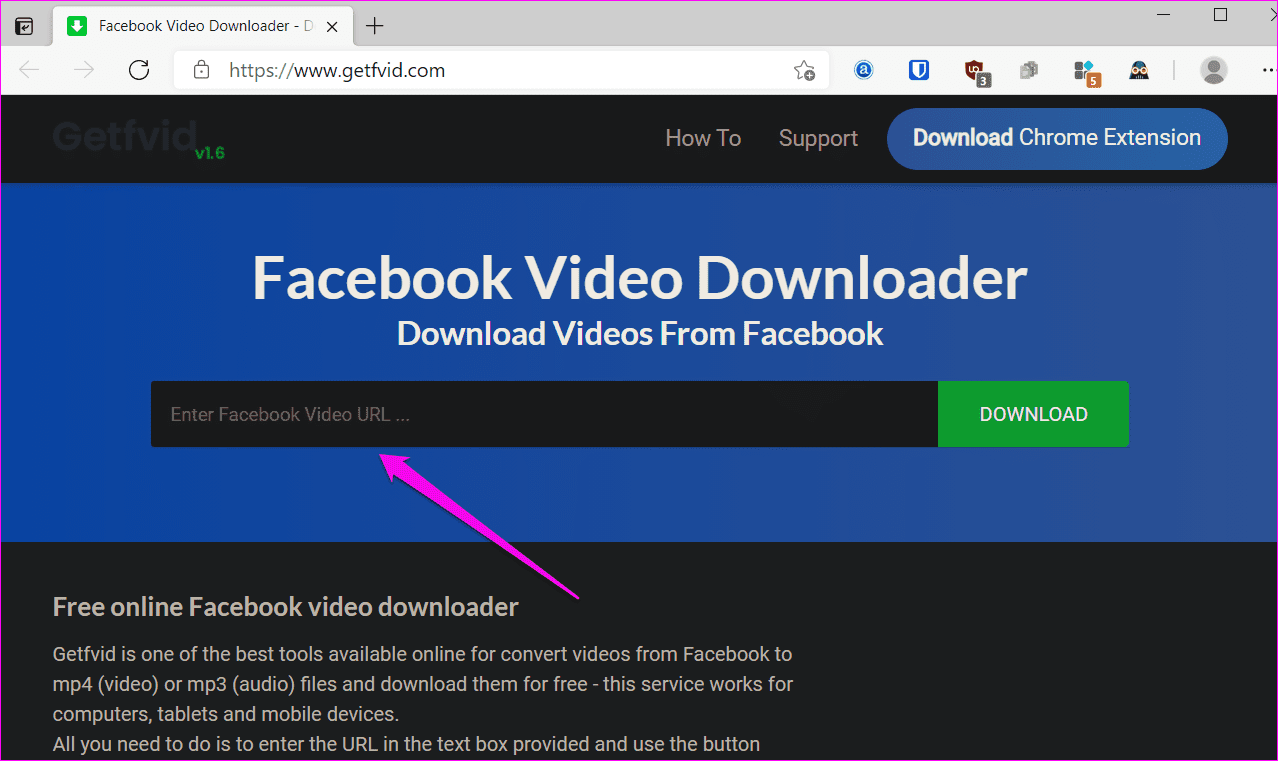Open the Support page
Viewport: 1278px width, 761px height.
pos(818,138)
